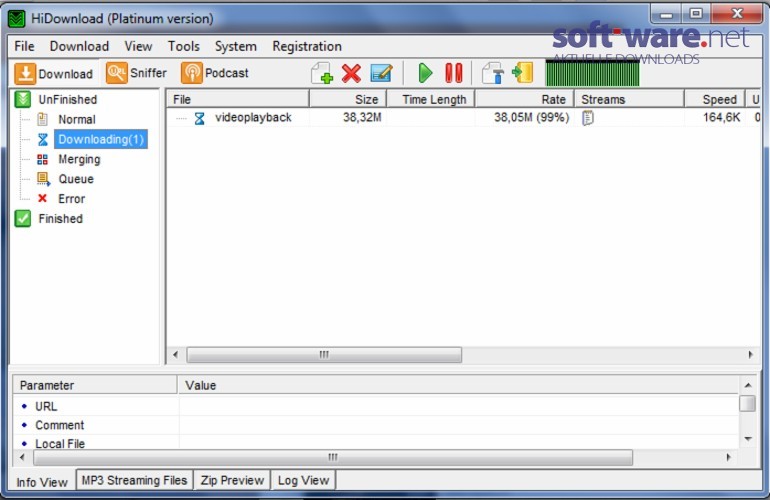
Task: Click the Download toolbar button
Action: point(54,74)
